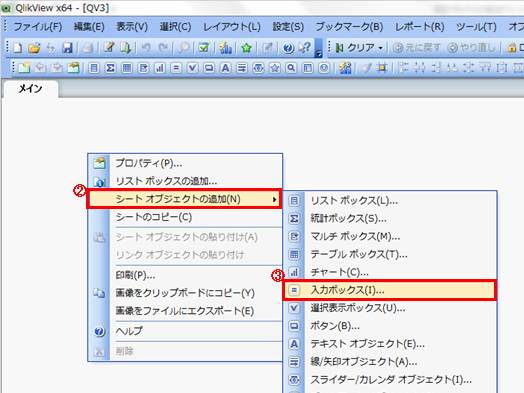Image resolution: width=524 pixels, height=393 pixels.
Task: Open sheet properties from the design toolbar
Action: [74, 68]
